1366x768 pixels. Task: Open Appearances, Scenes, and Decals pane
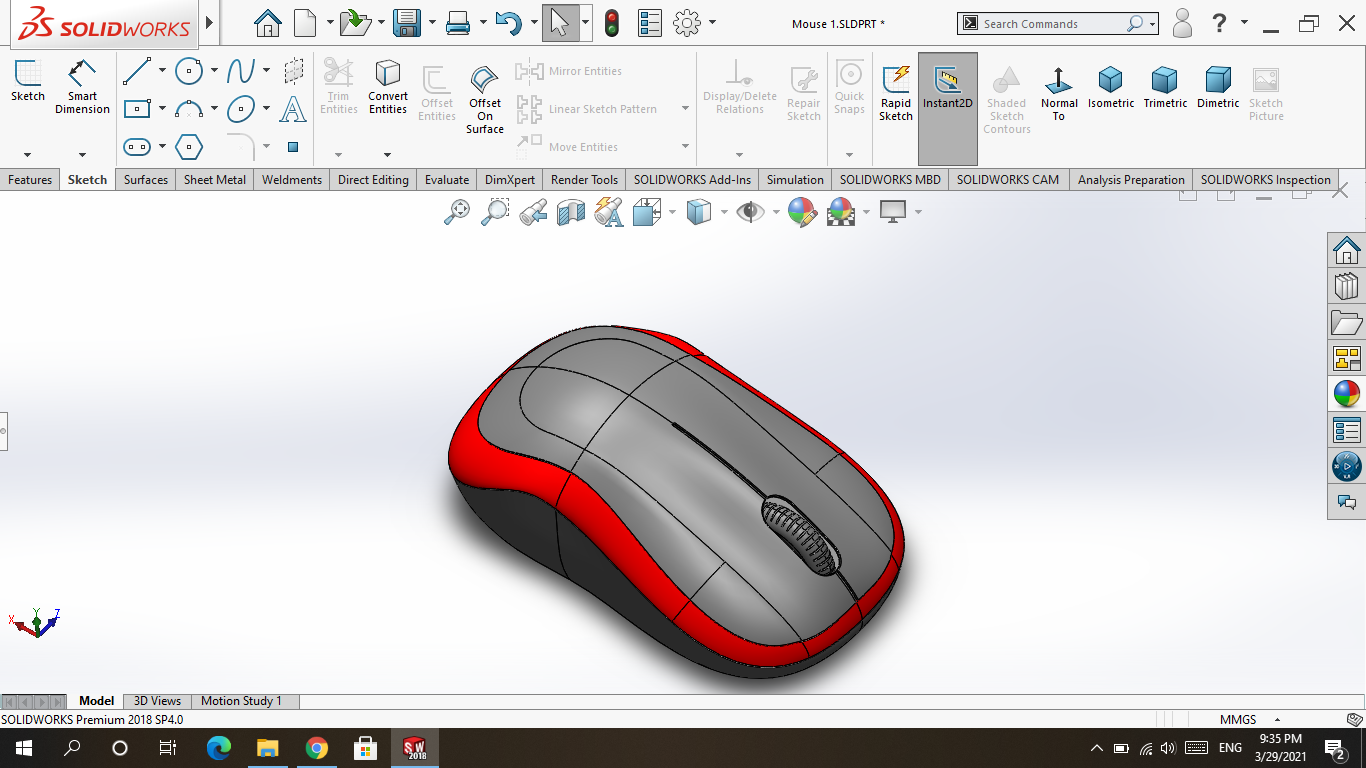pyautogui.click(x=1347, y=394)
